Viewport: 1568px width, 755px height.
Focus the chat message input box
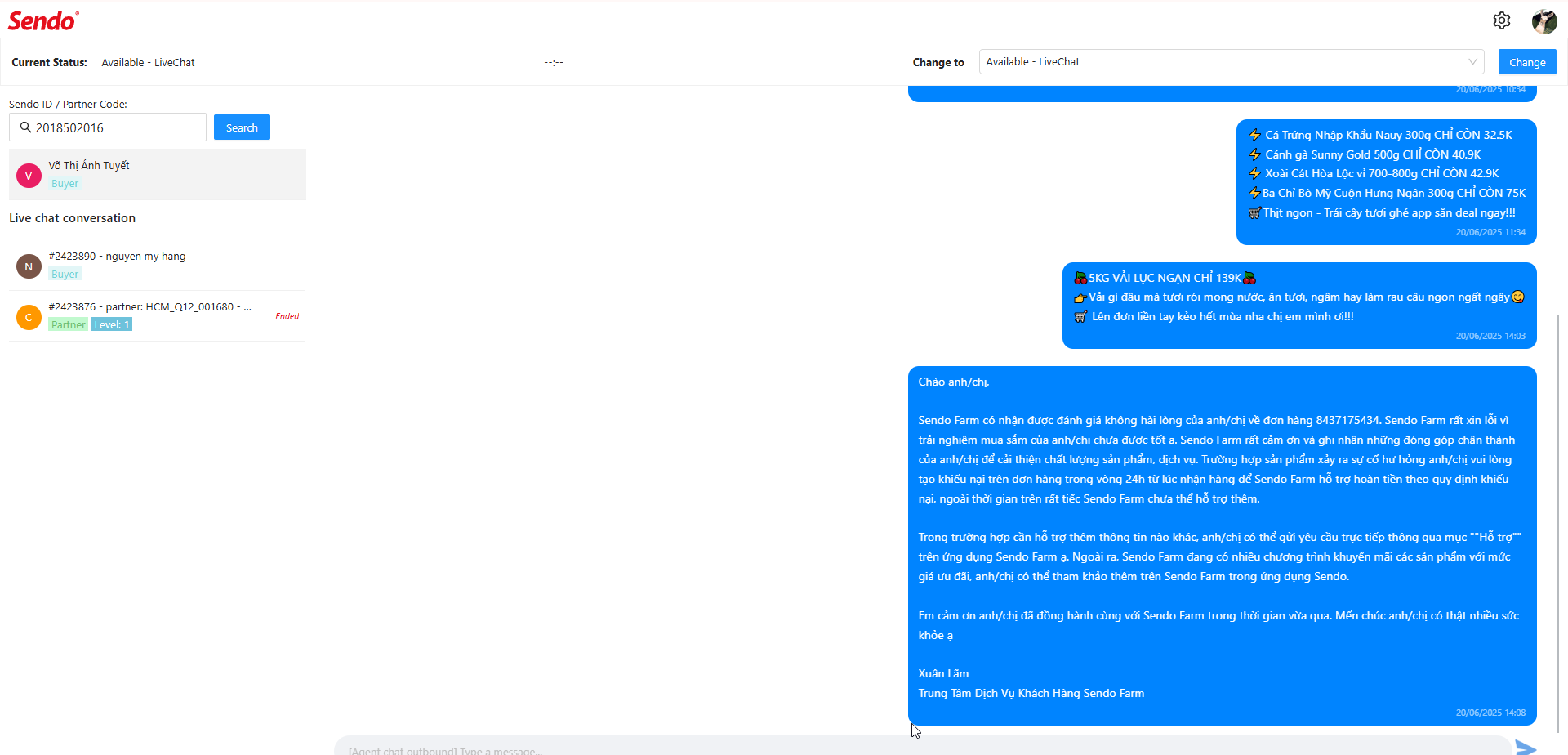[923, 747]
